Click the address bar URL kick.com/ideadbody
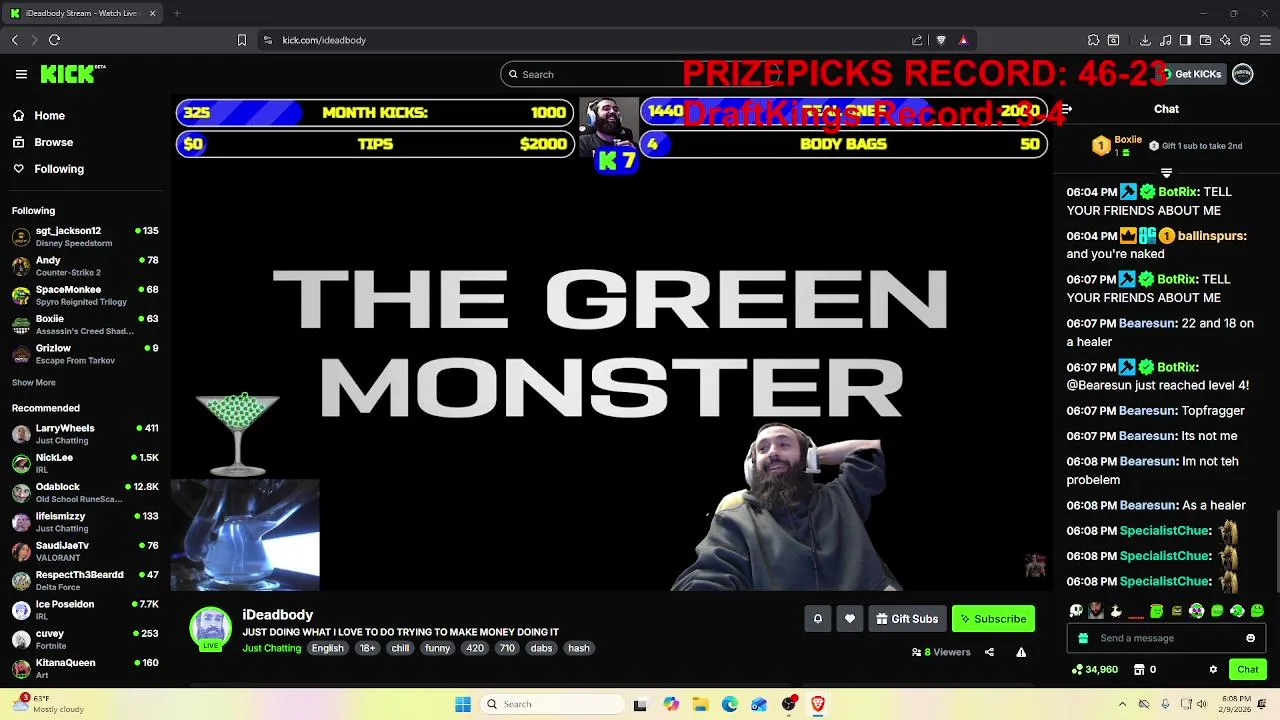The height and width of the screenshot is (720, 1280). tap(324, 40)
